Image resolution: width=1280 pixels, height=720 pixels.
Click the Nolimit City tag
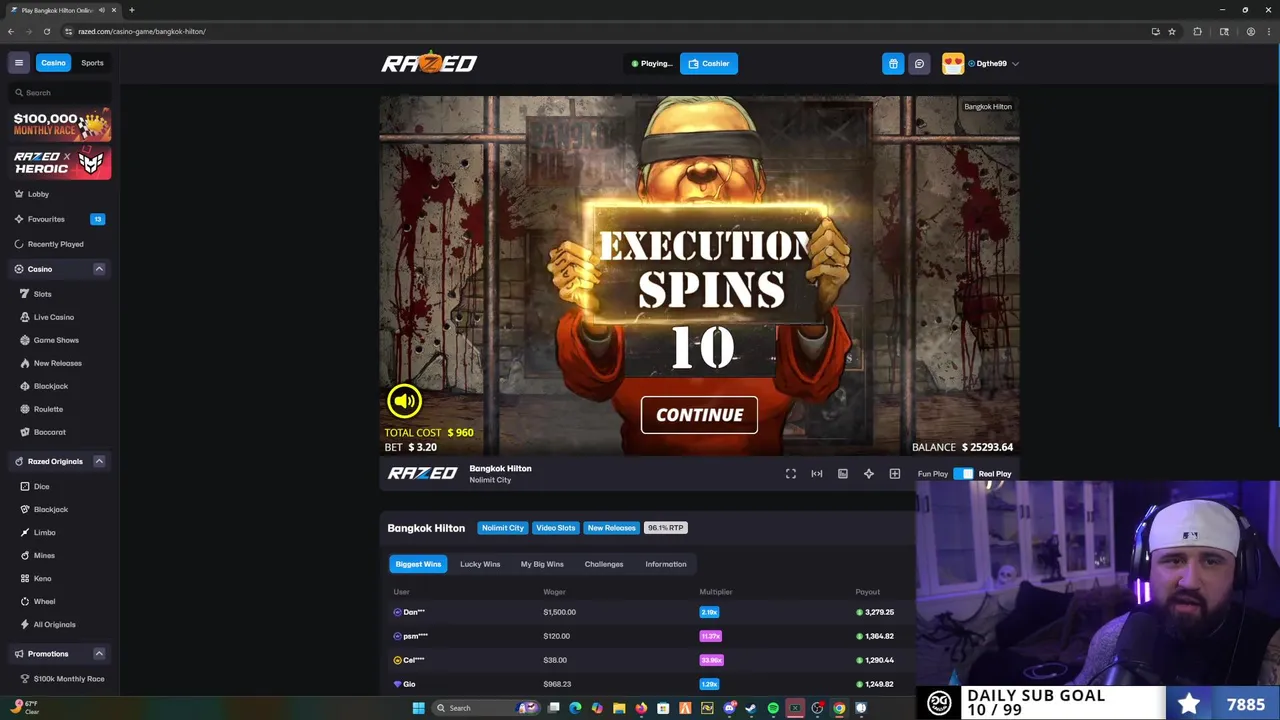click(x=503, y=528)
